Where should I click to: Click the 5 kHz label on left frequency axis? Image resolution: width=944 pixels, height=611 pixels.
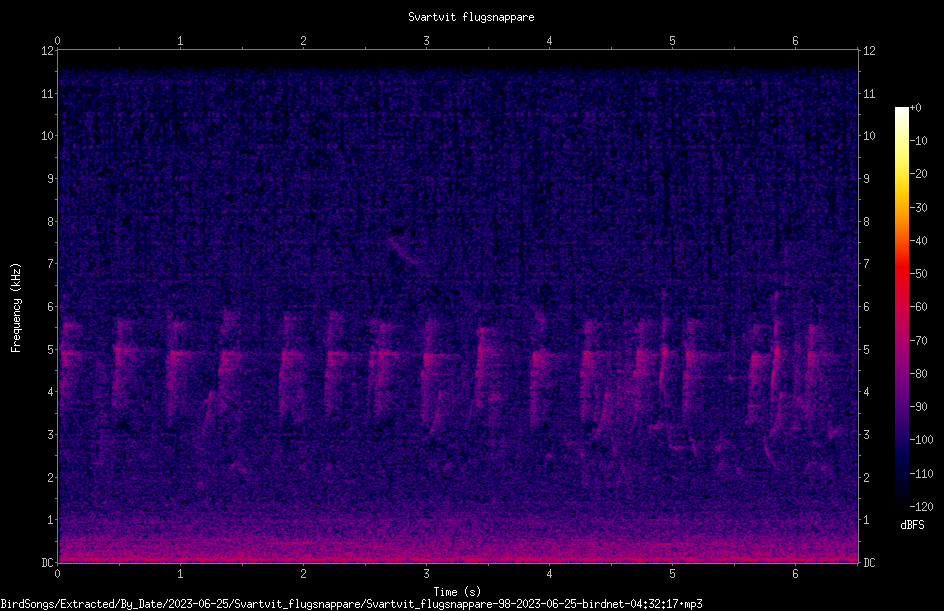(51, 350)
